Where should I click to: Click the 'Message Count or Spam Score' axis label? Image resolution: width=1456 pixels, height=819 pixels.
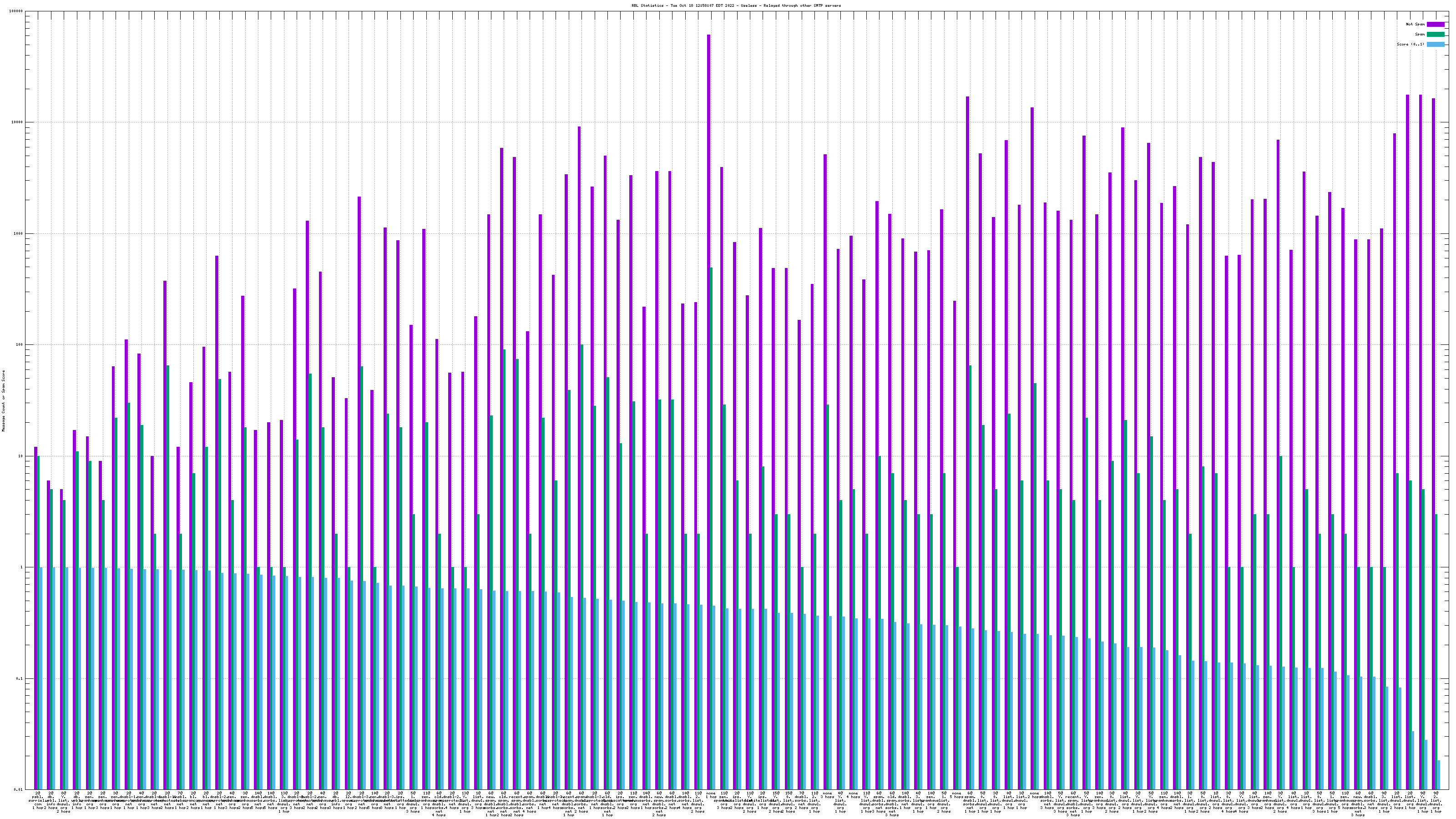coord(3,401)
